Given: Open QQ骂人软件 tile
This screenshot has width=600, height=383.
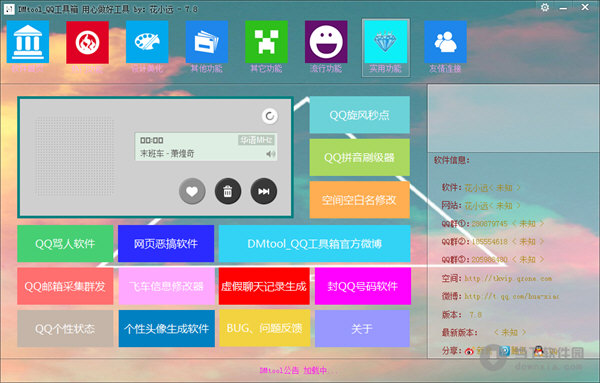Looking at the screenshot, I should point(65,244).
